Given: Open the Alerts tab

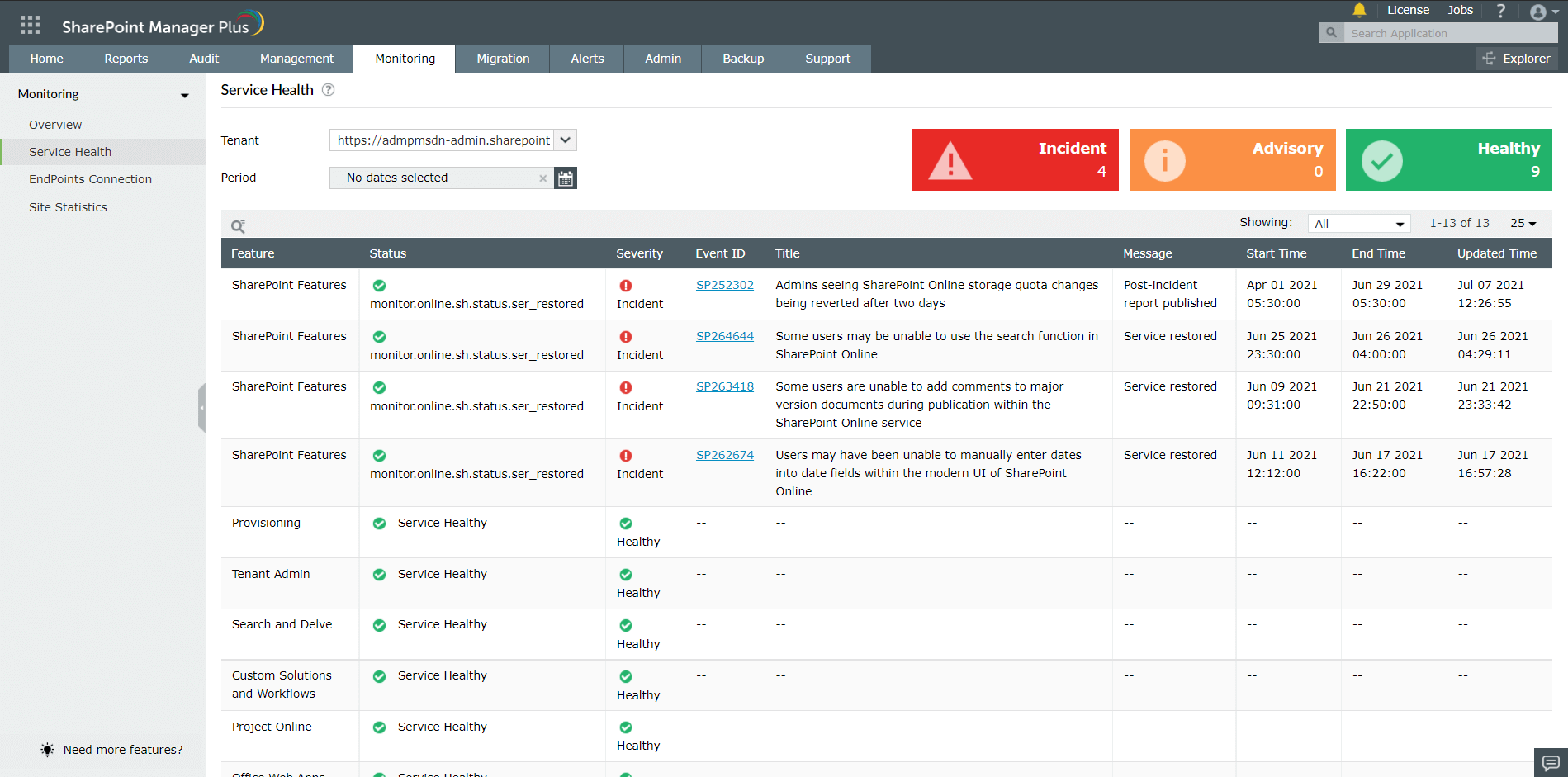Looking at the screenshot, I should coord(587,59).
